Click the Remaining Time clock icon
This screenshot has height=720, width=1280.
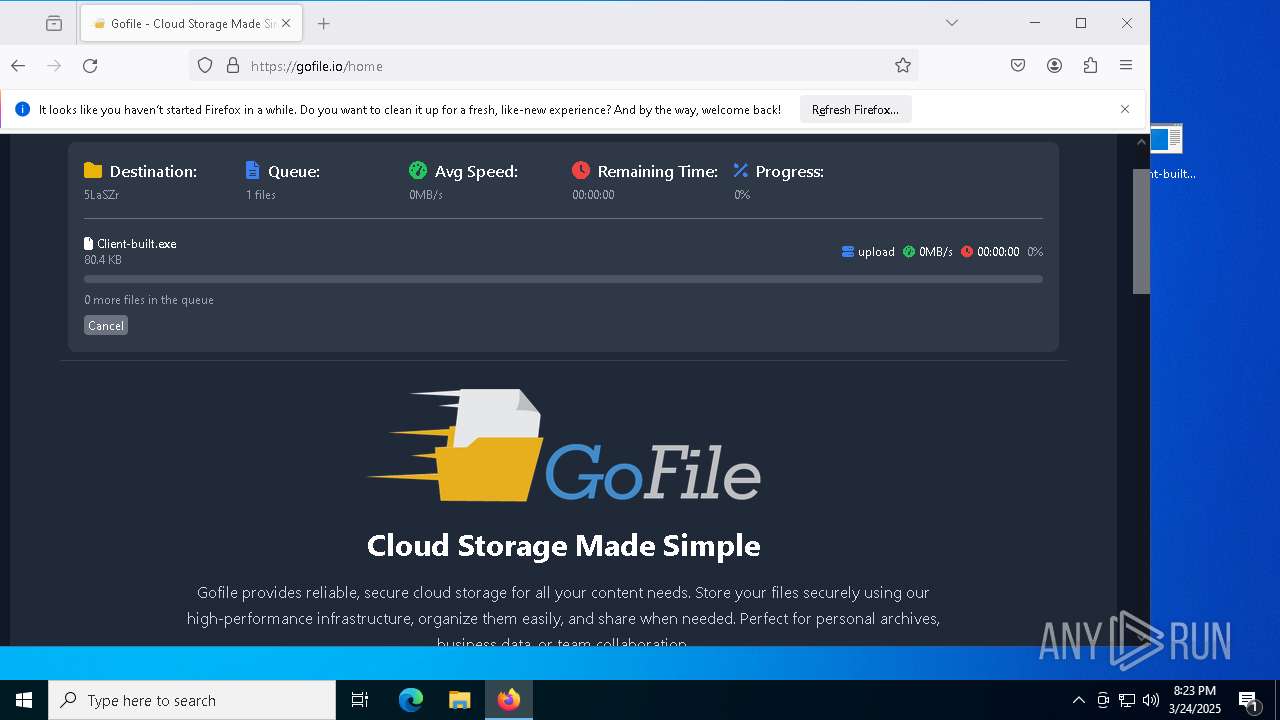point(581,171)
